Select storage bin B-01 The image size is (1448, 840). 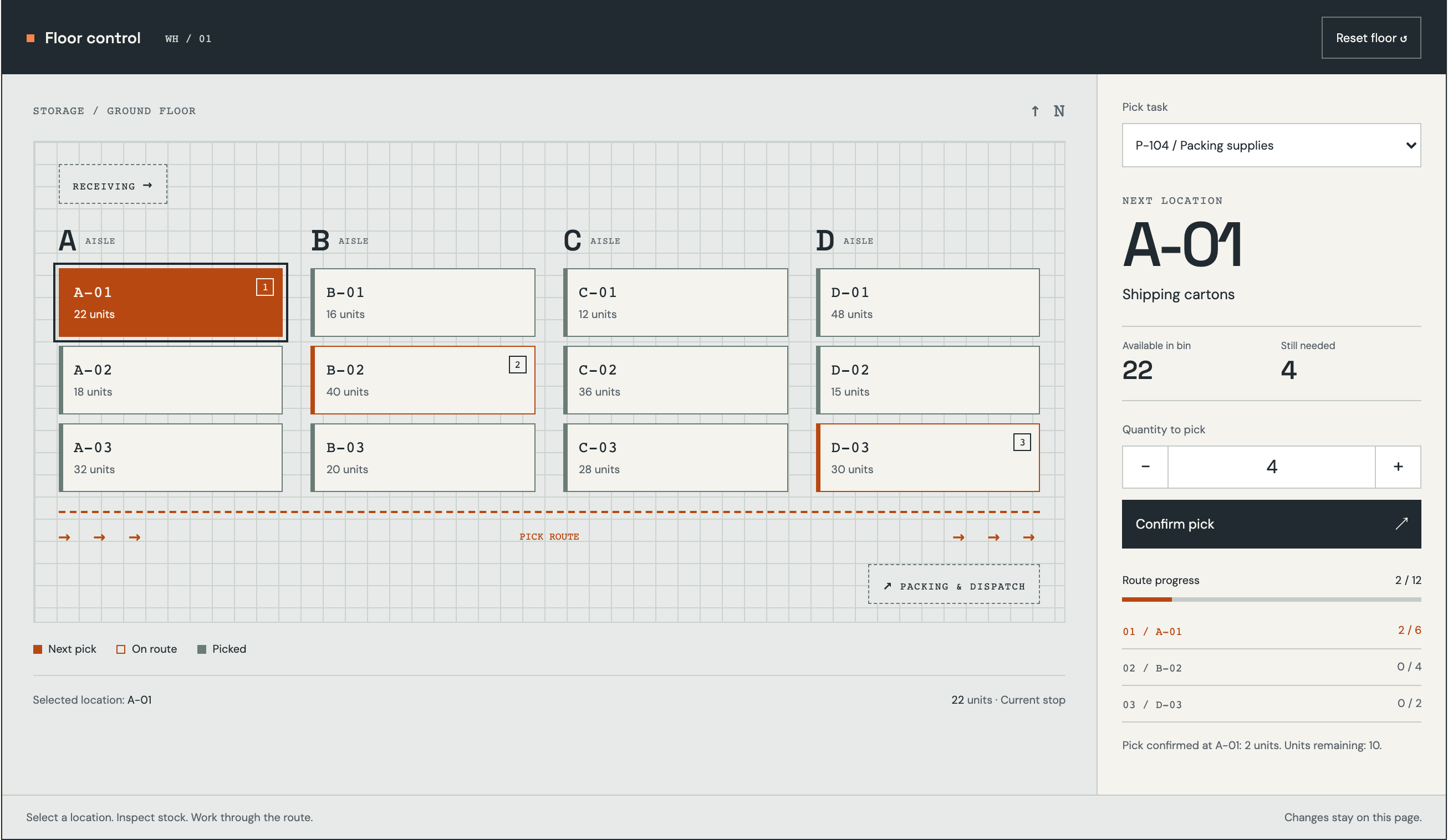423,303
